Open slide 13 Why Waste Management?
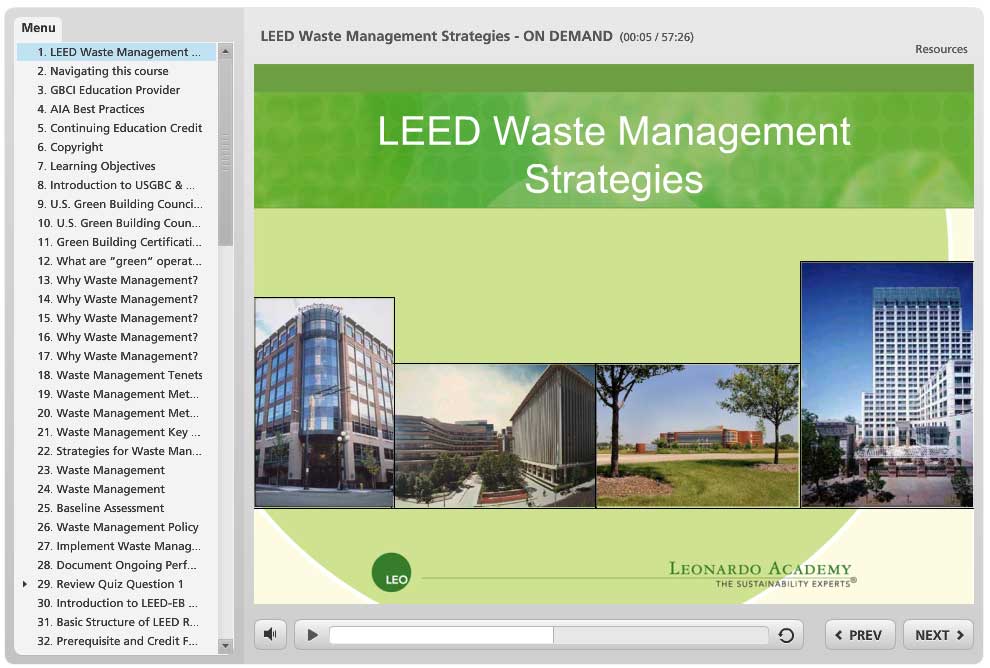The image size is (990, 668). point(116,280)
